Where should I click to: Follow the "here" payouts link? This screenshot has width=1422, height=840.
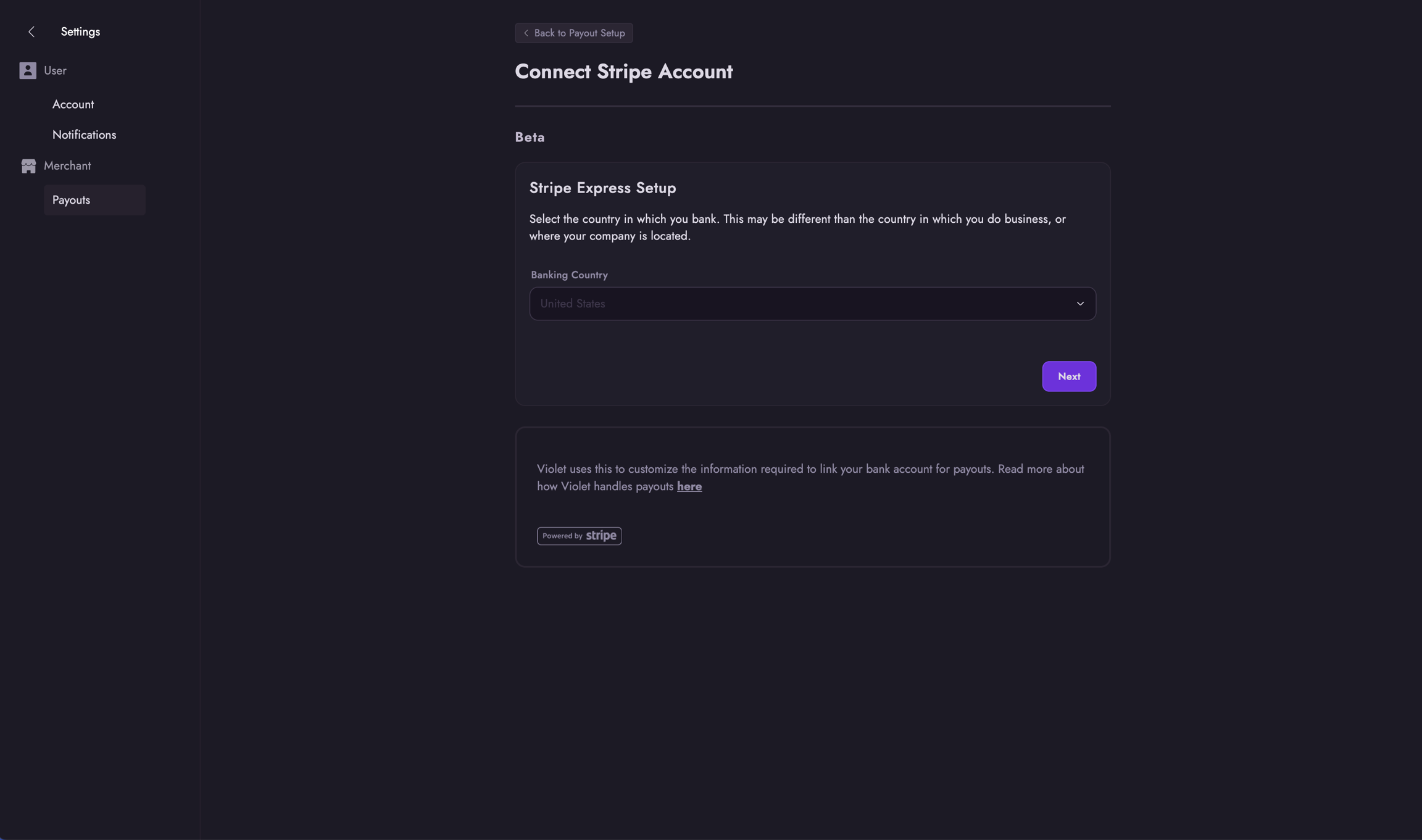(689, 486)
